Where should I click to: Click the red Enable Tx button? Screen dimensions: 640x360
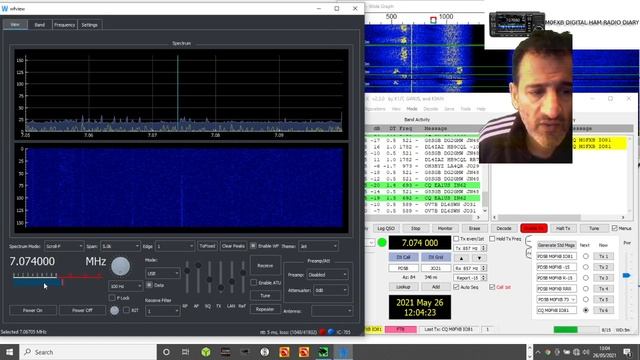click(533, 228)
